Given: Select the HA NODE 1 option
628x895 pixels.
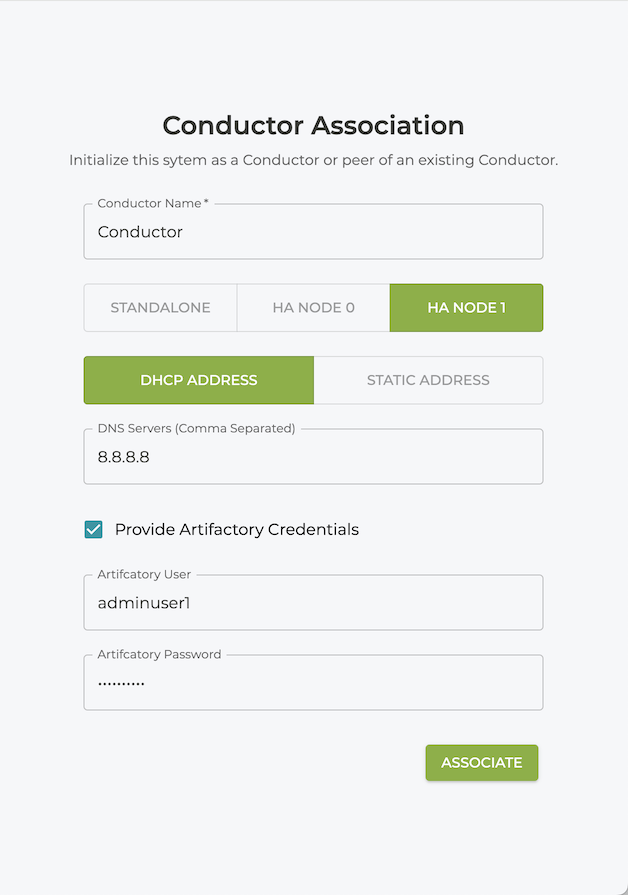Looking at the screenshot, I should 466,308.
